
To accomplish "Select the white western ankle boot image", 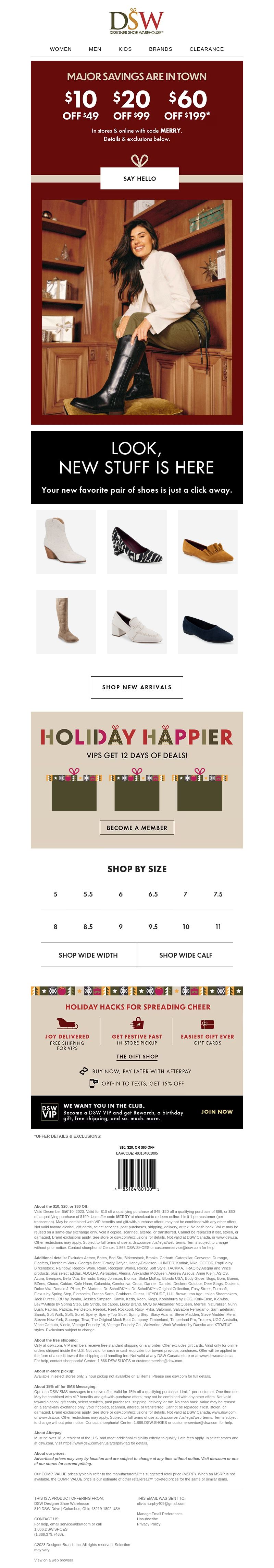I will coord(66,542).
